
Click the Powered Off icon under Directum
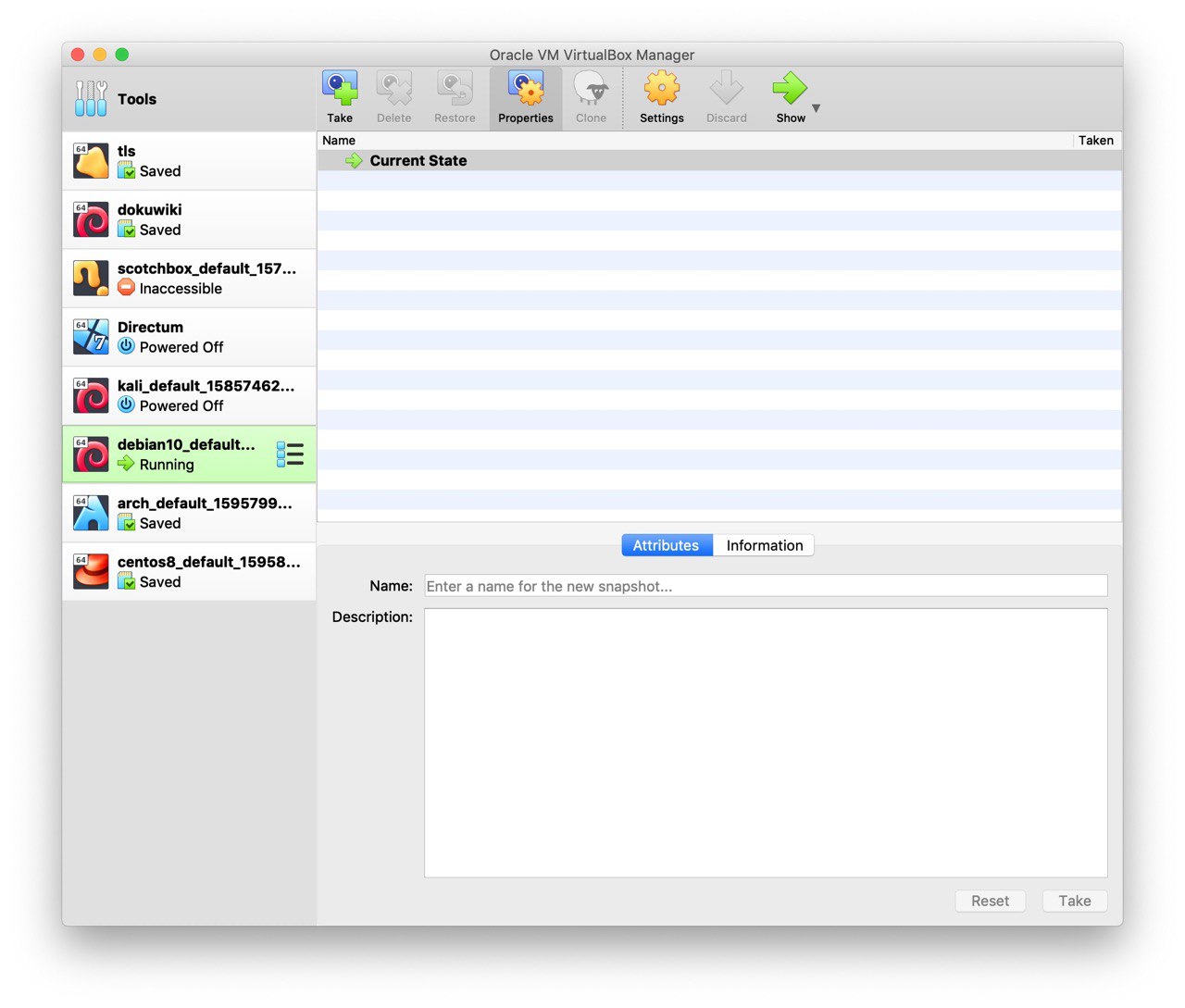point(127,346)
